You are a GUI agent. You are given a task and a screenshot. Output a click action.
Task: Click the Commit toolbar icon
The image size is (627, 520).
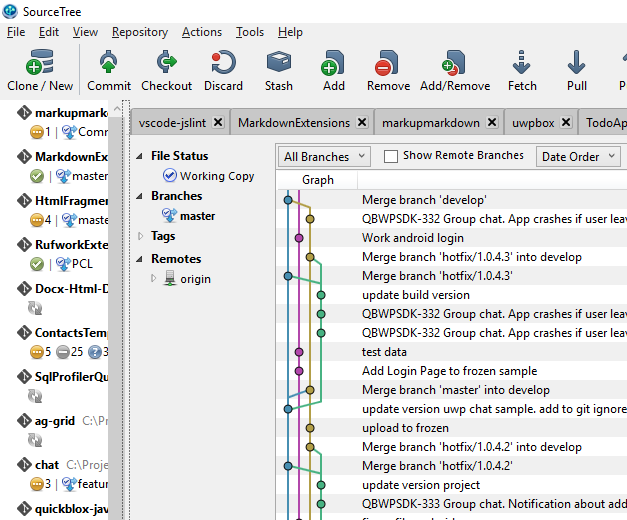(x=108, y=62)
